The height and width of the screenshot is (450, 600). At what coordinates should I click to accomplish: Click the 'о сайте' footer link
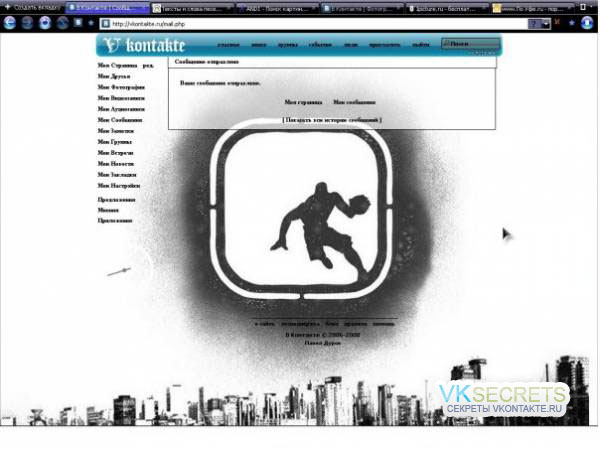[264, 324]
